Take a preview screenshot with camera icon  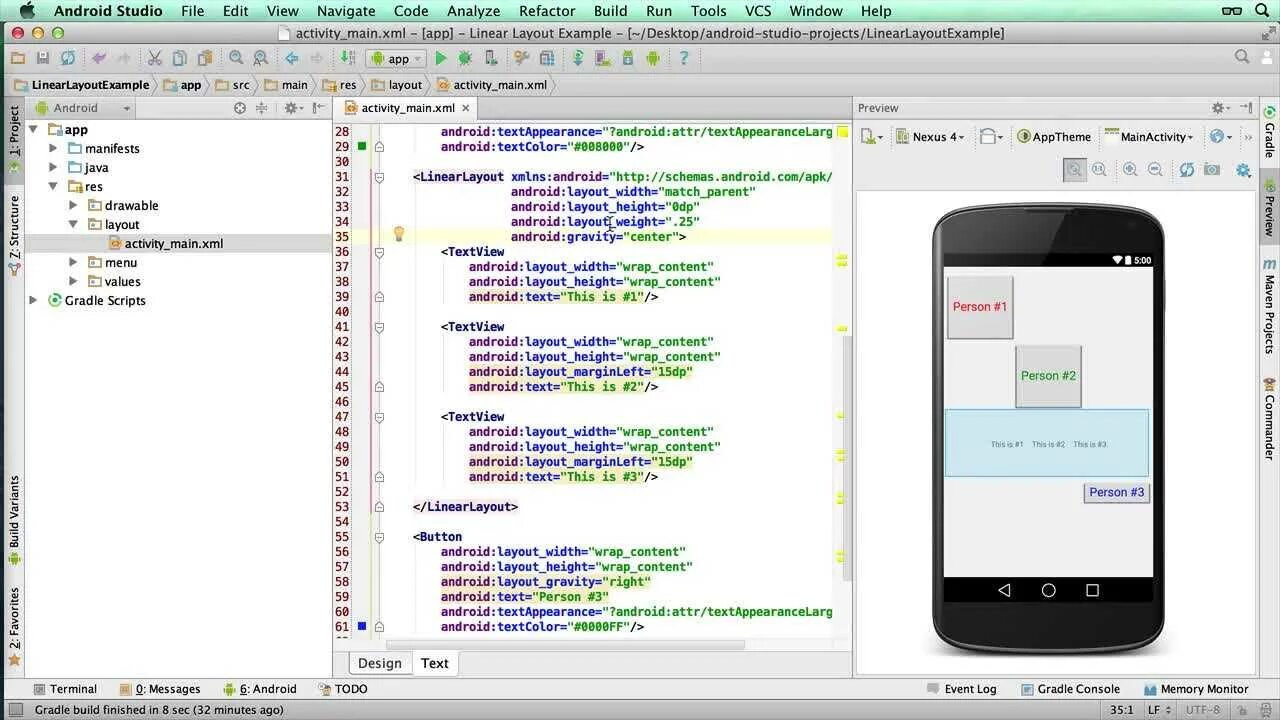(x=1212, y=170)
